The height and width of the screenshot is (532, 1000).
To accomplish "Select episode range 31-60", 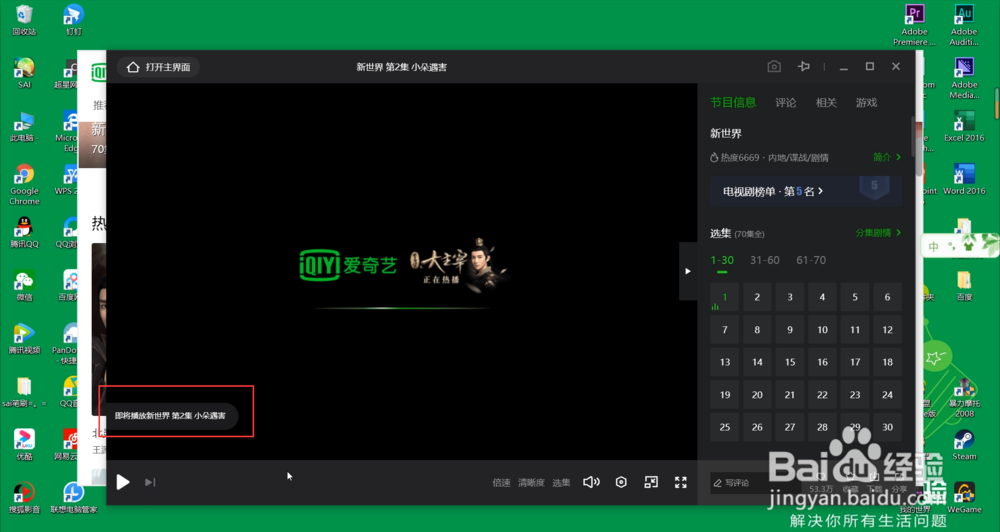I will pyautogui.click(x=765, y=260).
